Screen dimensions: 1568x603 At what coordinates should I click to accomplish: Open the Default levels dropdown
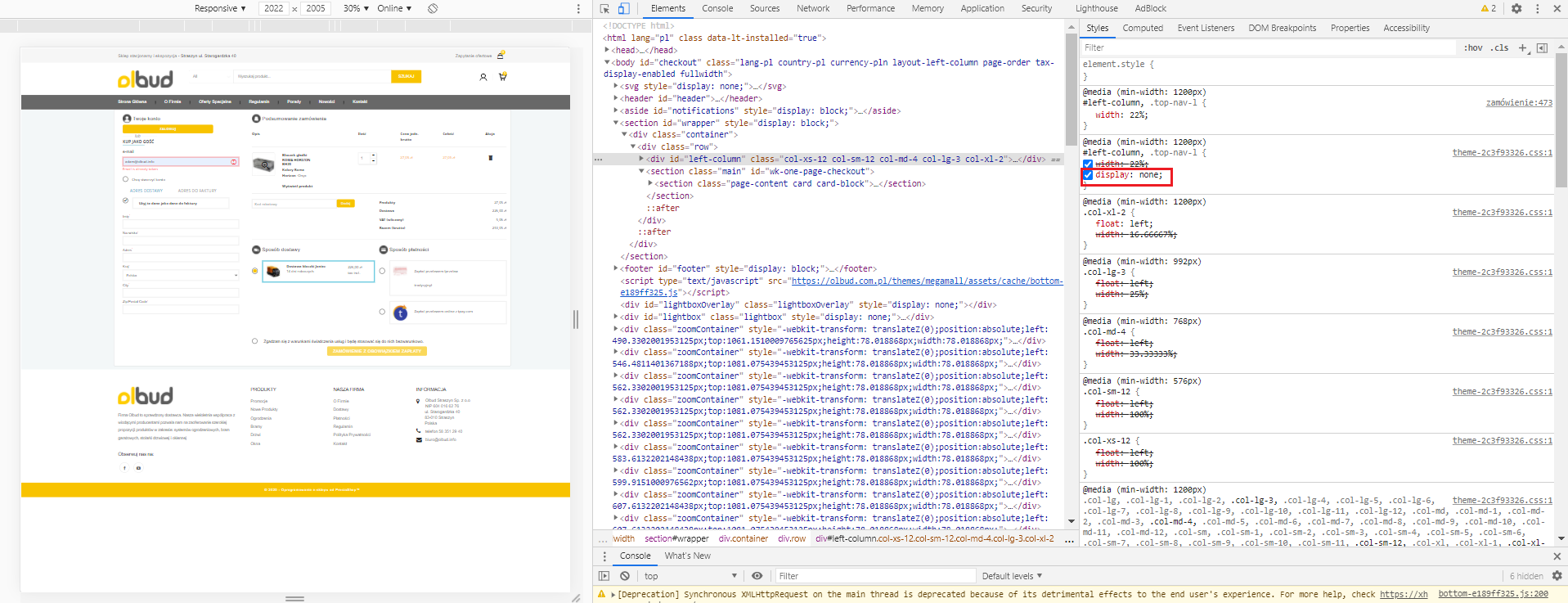coord(1012,576)
